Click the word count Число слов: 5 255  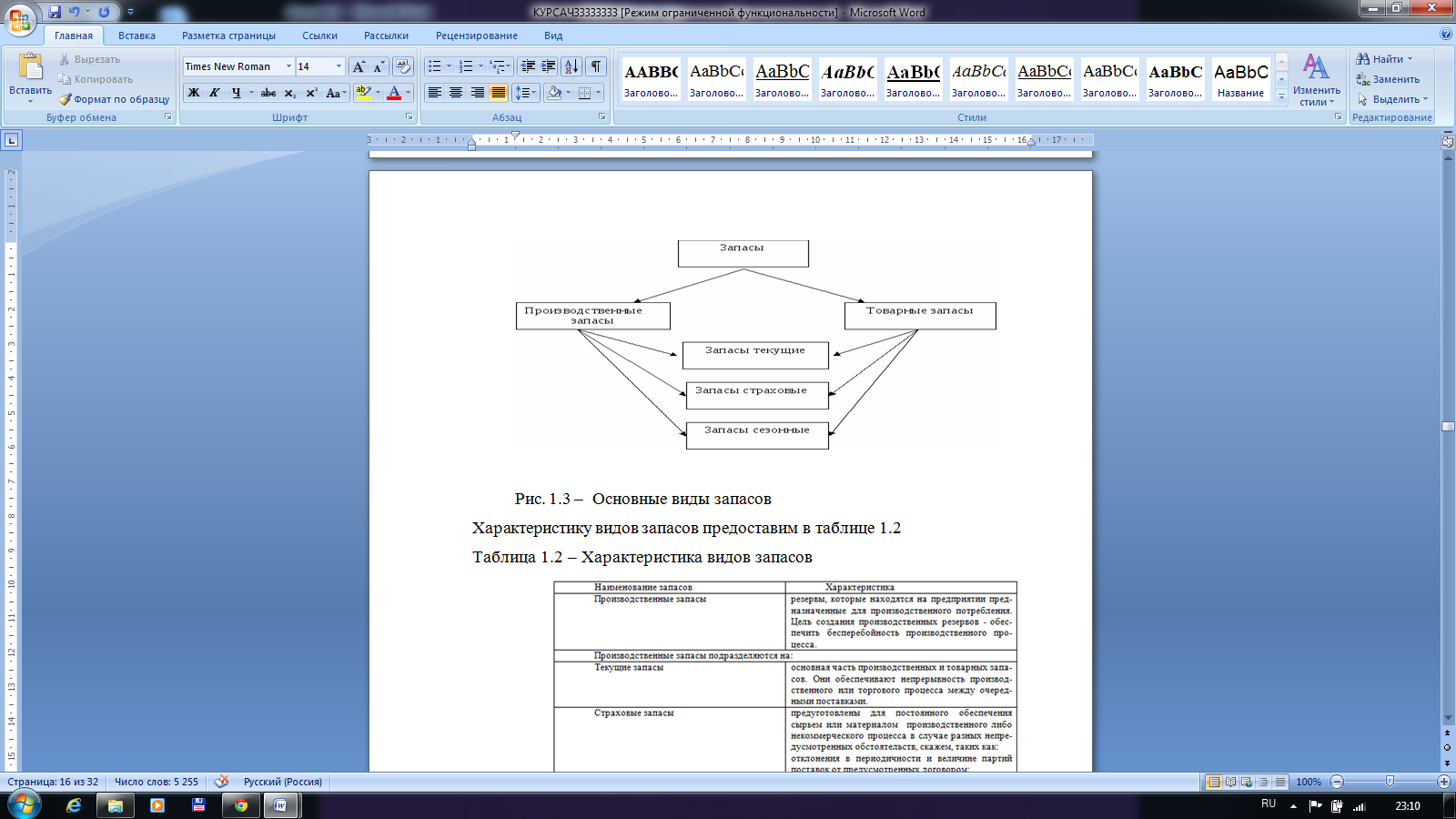[156, 782]
